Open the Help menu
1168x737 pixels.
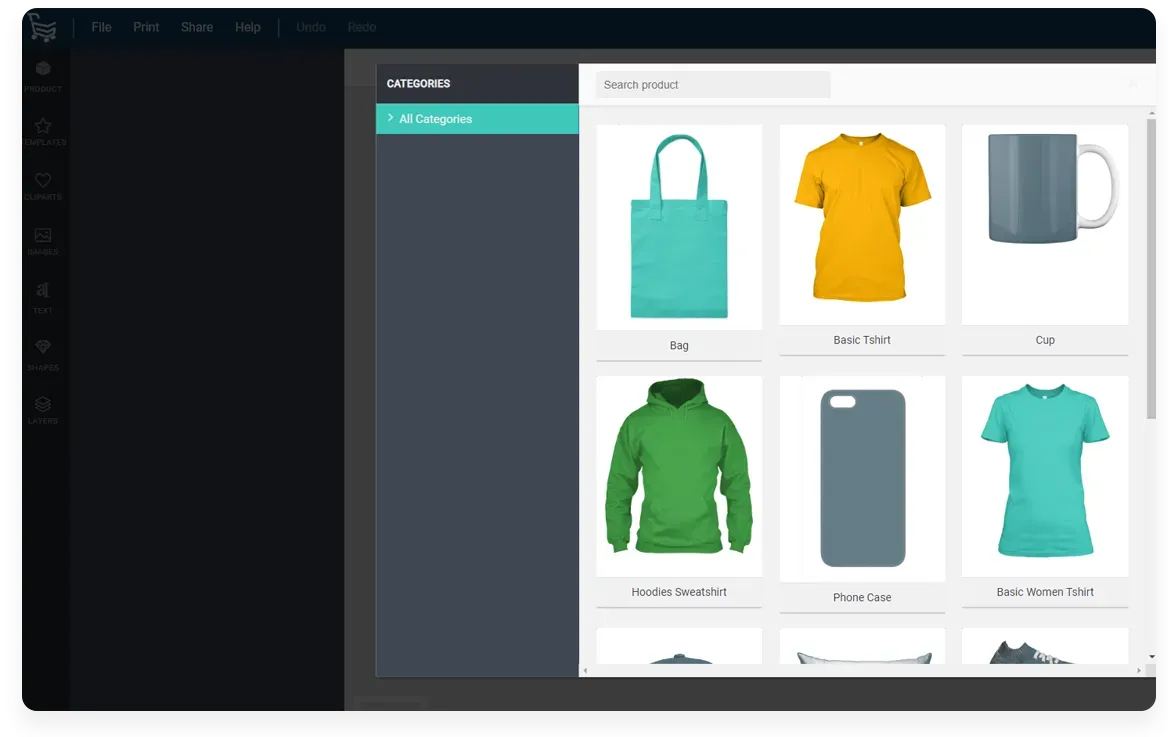click(248, 27)
